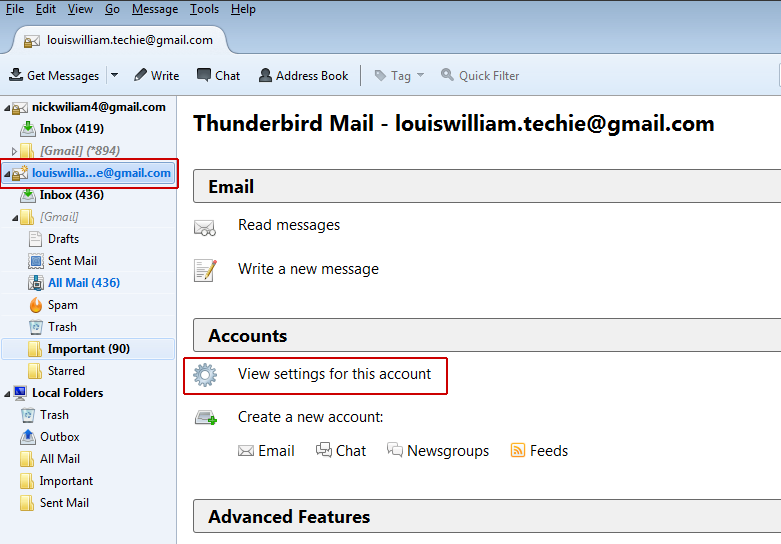Select the Starred folder
This screenshot has width=781, height=544.
66,371
